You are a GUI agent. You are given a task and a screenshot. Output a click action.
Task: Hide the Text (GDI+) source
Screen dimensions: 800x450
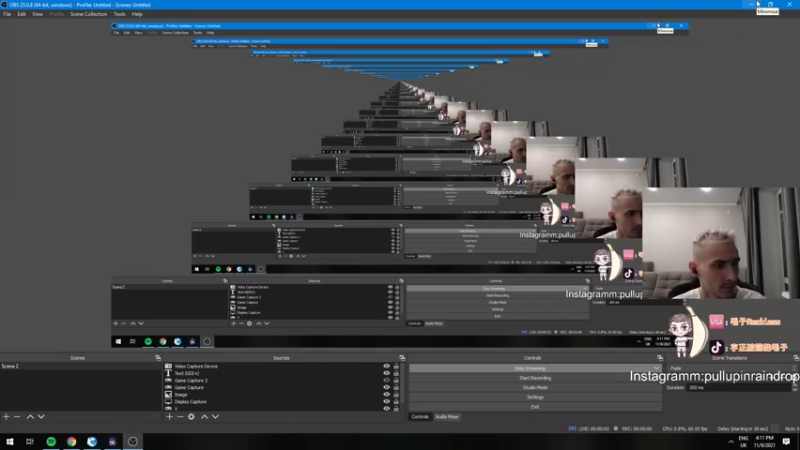click(x=387, y=373)
